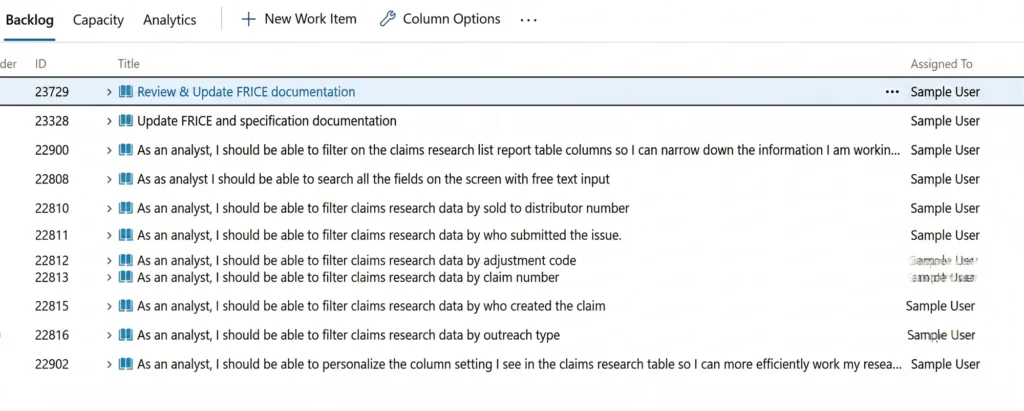Viewport: 1024px width, 411px height.
Task: Open the Review & Update FRICE documentation link
Action: (x=246, y=92)
